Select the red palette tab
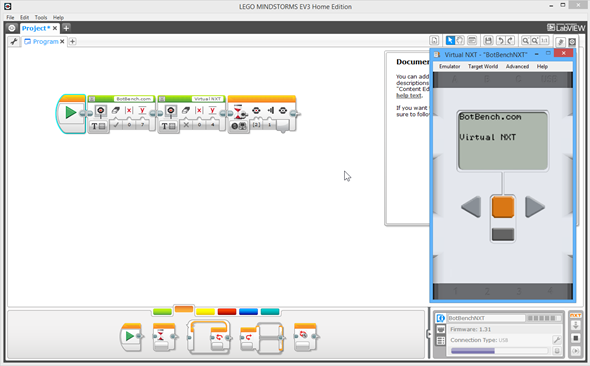590x366 pixels. tap(227, 311)
